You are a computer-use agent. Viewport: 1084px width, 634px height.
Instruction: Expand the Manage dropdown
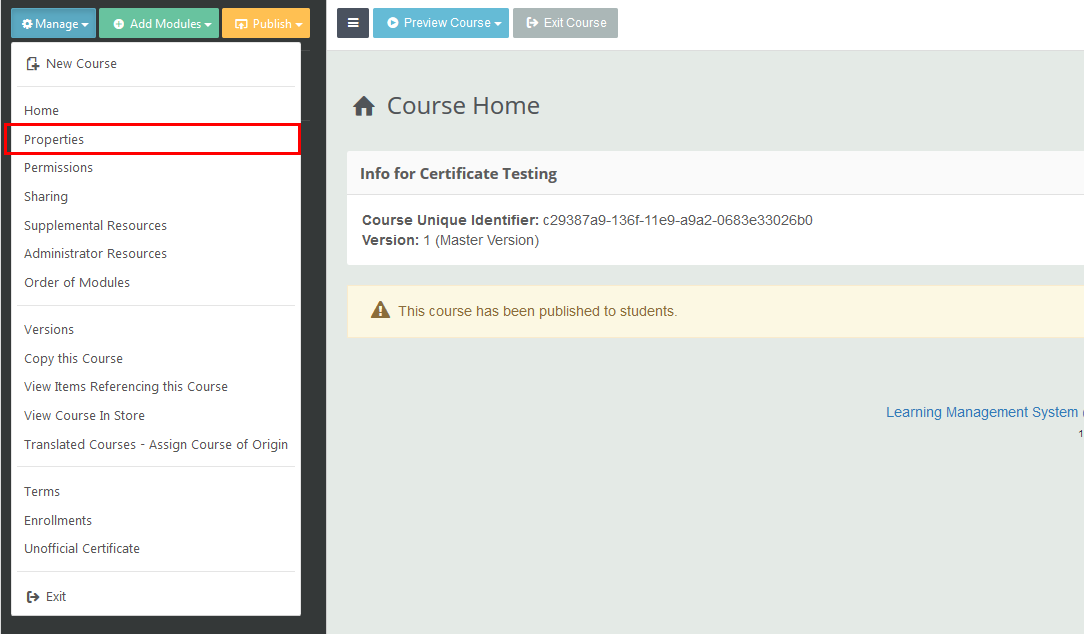coord(53,22)
